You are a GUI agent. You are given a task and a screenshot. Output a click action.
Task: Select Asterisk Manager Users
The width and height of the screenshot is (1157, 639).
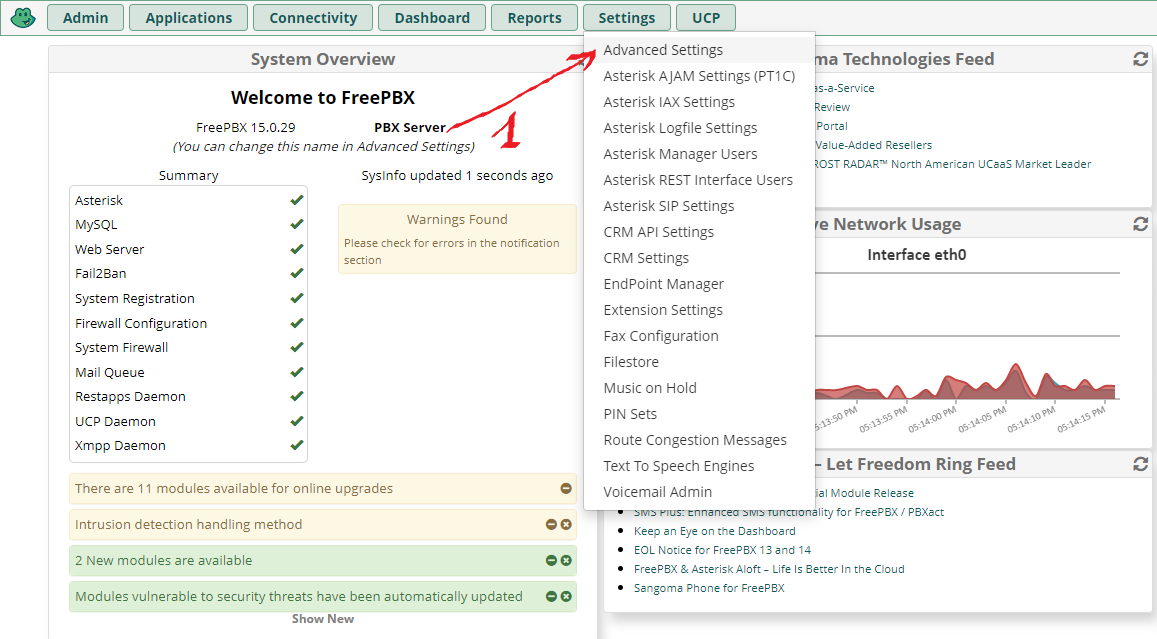(x=699, y=154)
